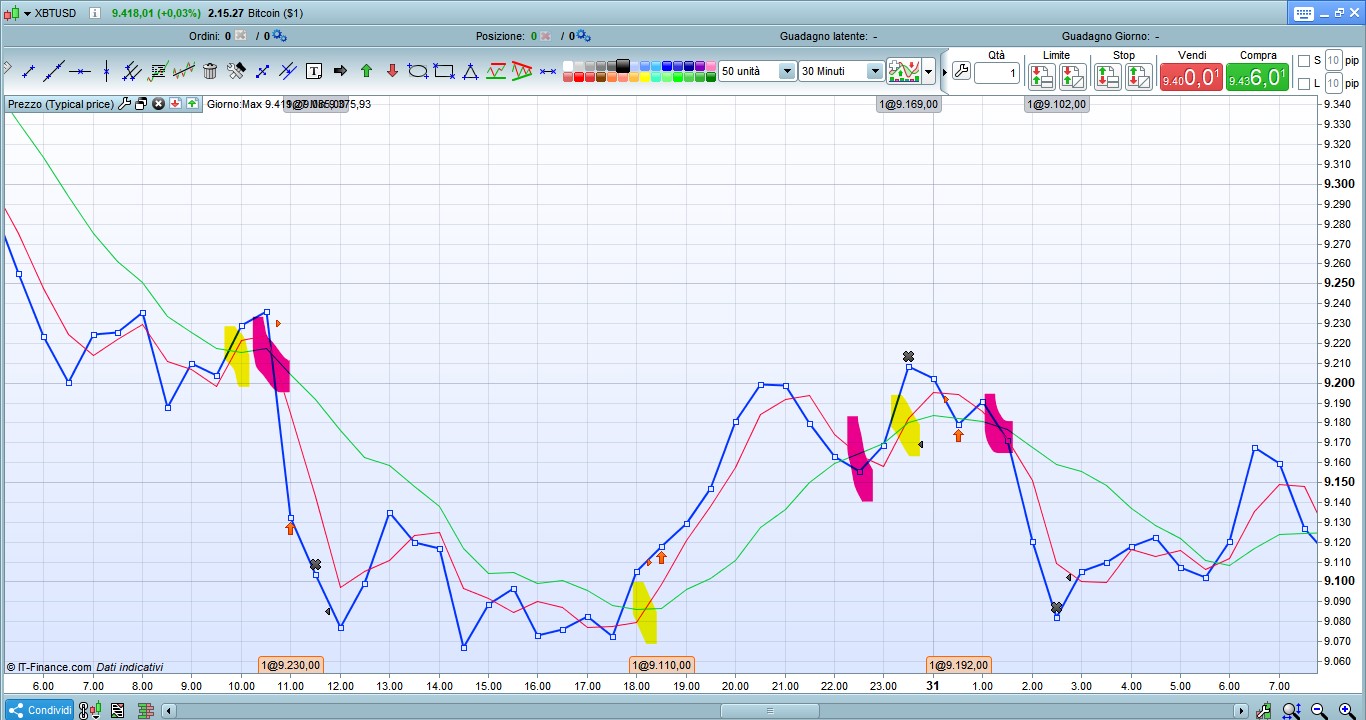Open the Prezzo indicator wrench settings

(x=125, y=103)
